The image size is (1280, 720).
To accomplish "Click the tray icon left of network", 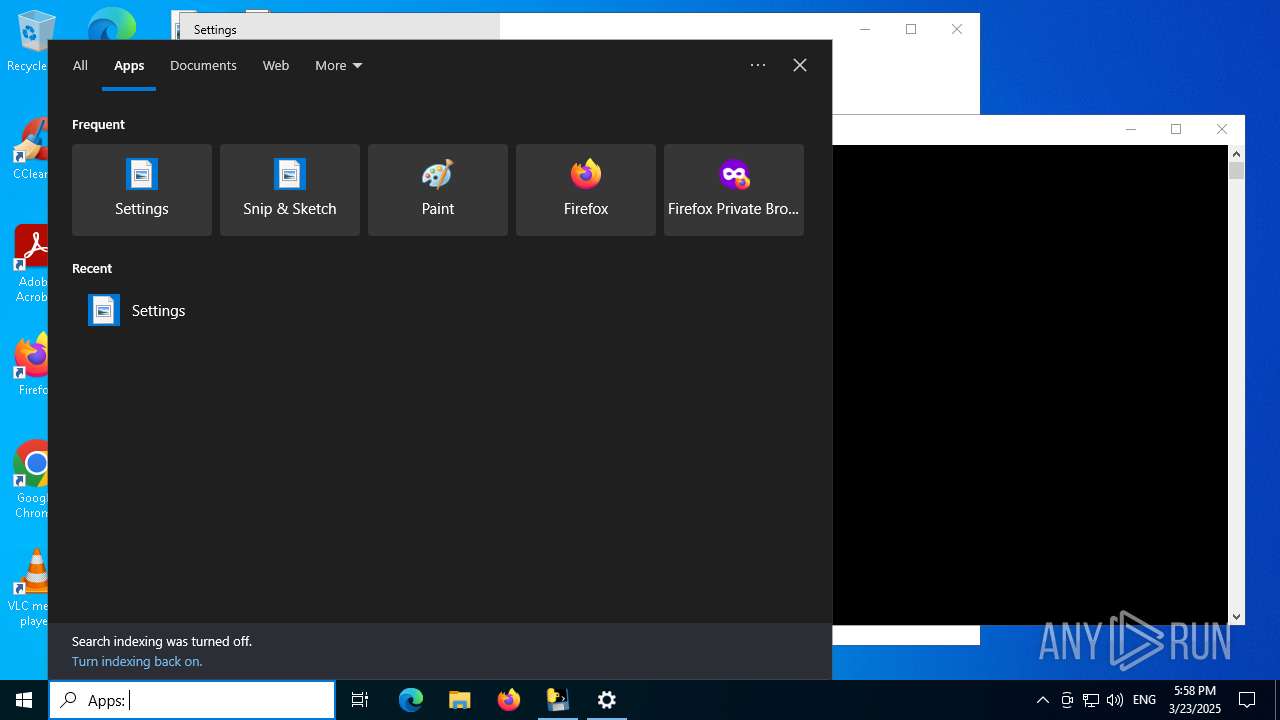I will [x=1067, y=700].
